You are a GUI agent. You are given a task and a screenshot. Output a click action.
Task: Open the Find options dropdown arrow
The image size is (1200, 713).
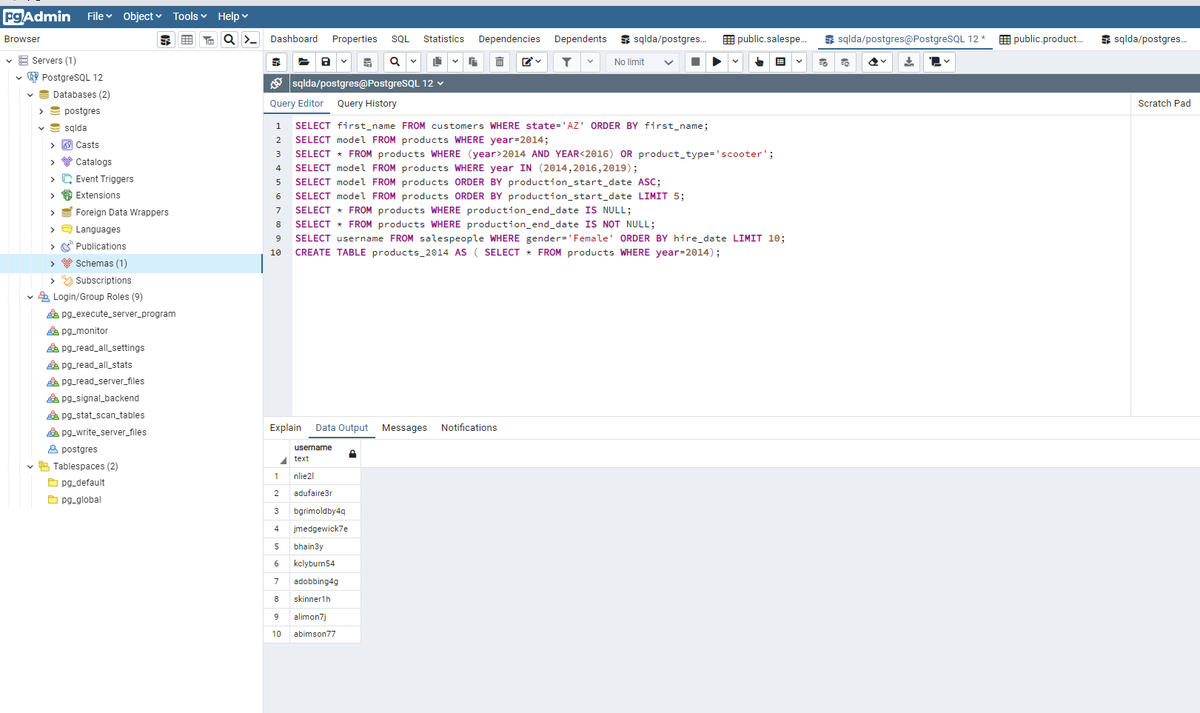click(x=412, y=62)
